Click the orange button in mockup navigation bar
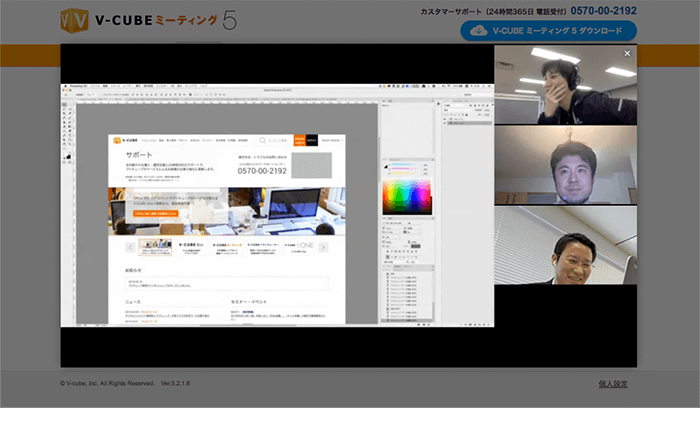 click(x=300, y=140)
